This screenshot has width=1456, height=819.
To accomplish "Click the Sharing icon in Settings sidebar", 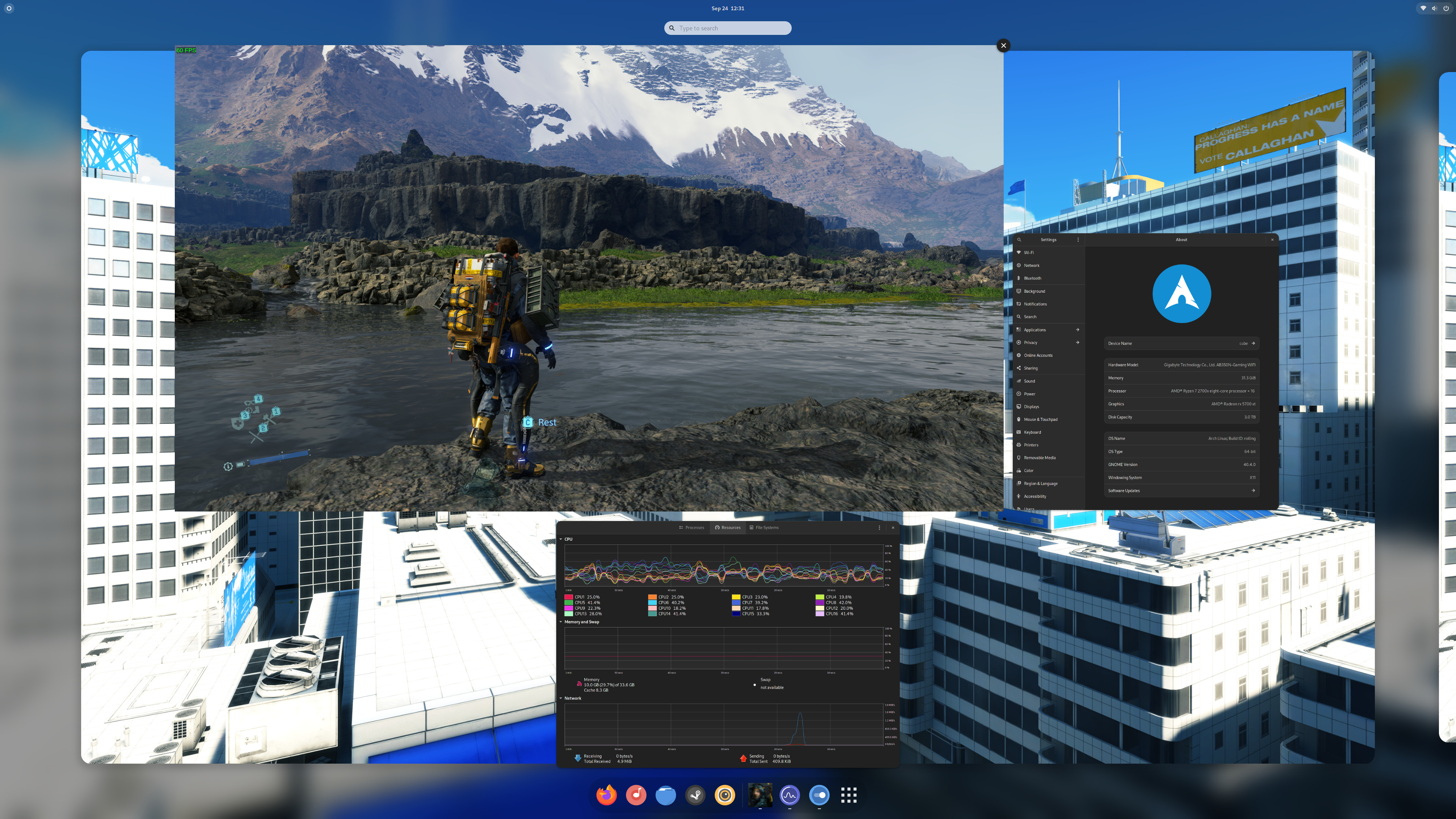I will [1018, 368].
